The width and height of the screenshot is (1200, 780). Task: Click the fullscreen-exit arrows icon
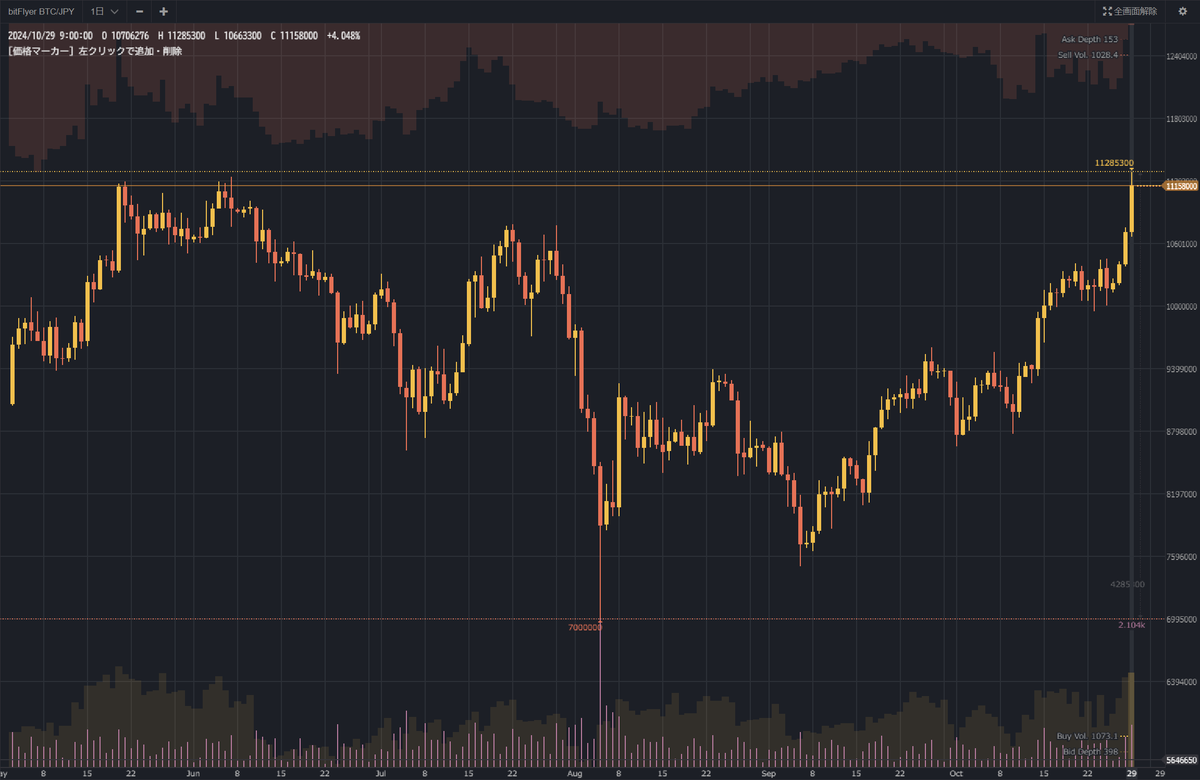1108,11
